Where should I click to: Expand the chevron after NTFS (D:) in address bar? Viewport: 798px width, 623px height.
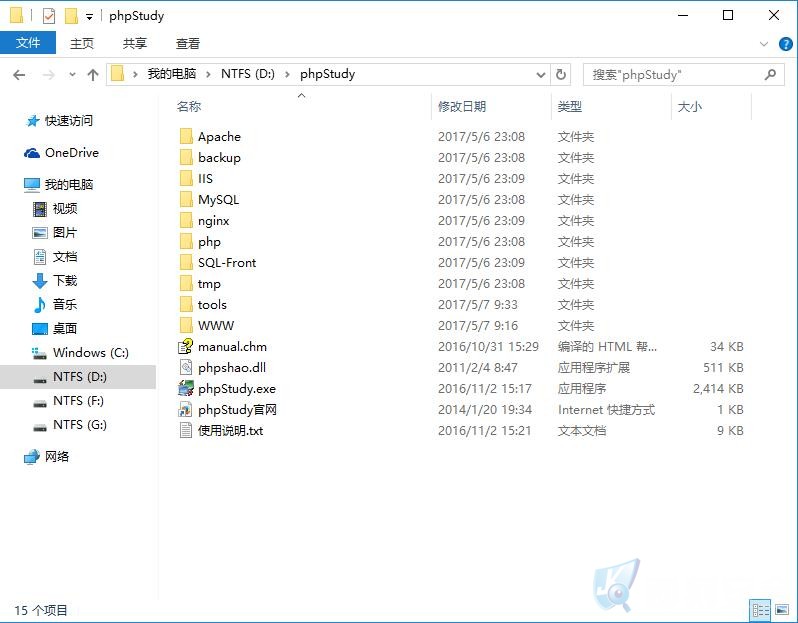[x=288, y=75]
